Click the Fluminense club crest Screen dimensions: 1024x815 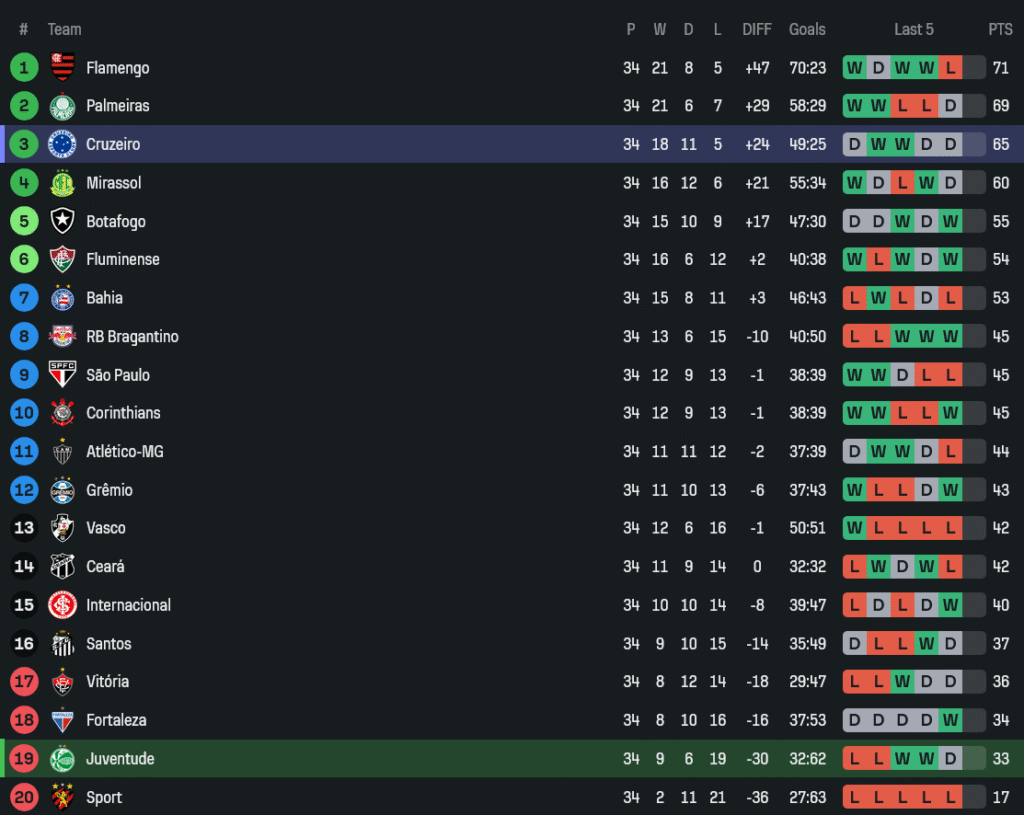pos(62,260)
